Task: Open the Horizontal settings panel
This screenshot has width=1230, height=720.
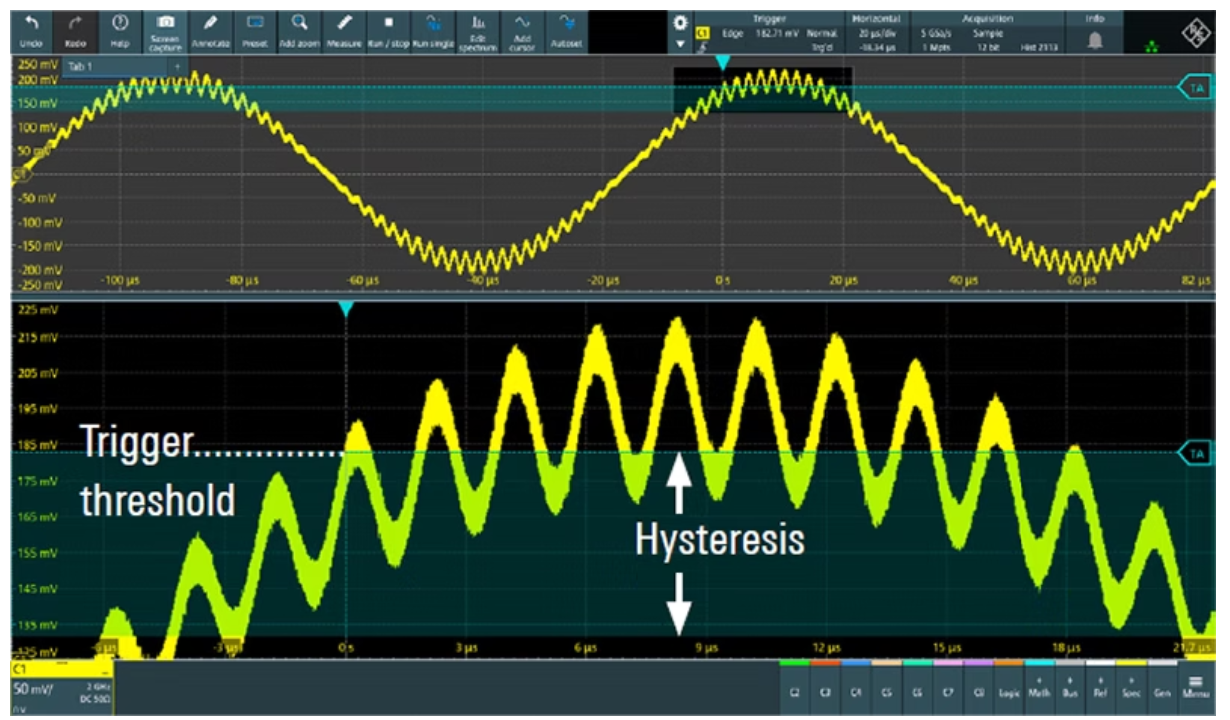Action: pos(876,32)
